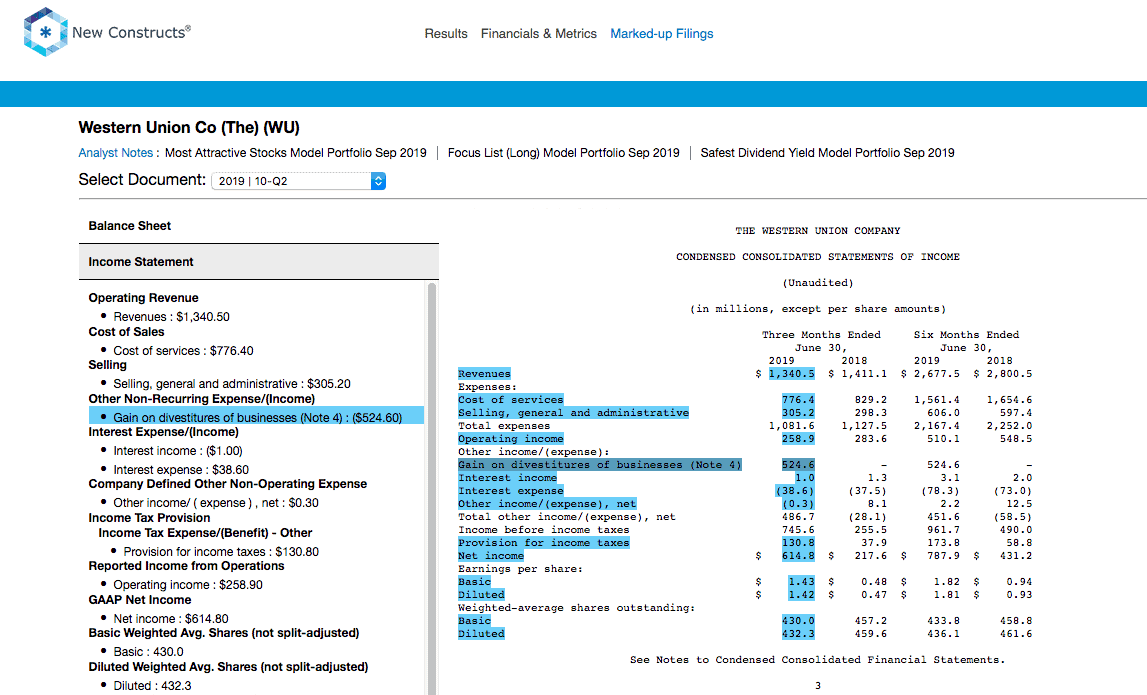Click the New Constructs hexagon logo
Viewport: 1147px width, 695px height.
(45, 32)
